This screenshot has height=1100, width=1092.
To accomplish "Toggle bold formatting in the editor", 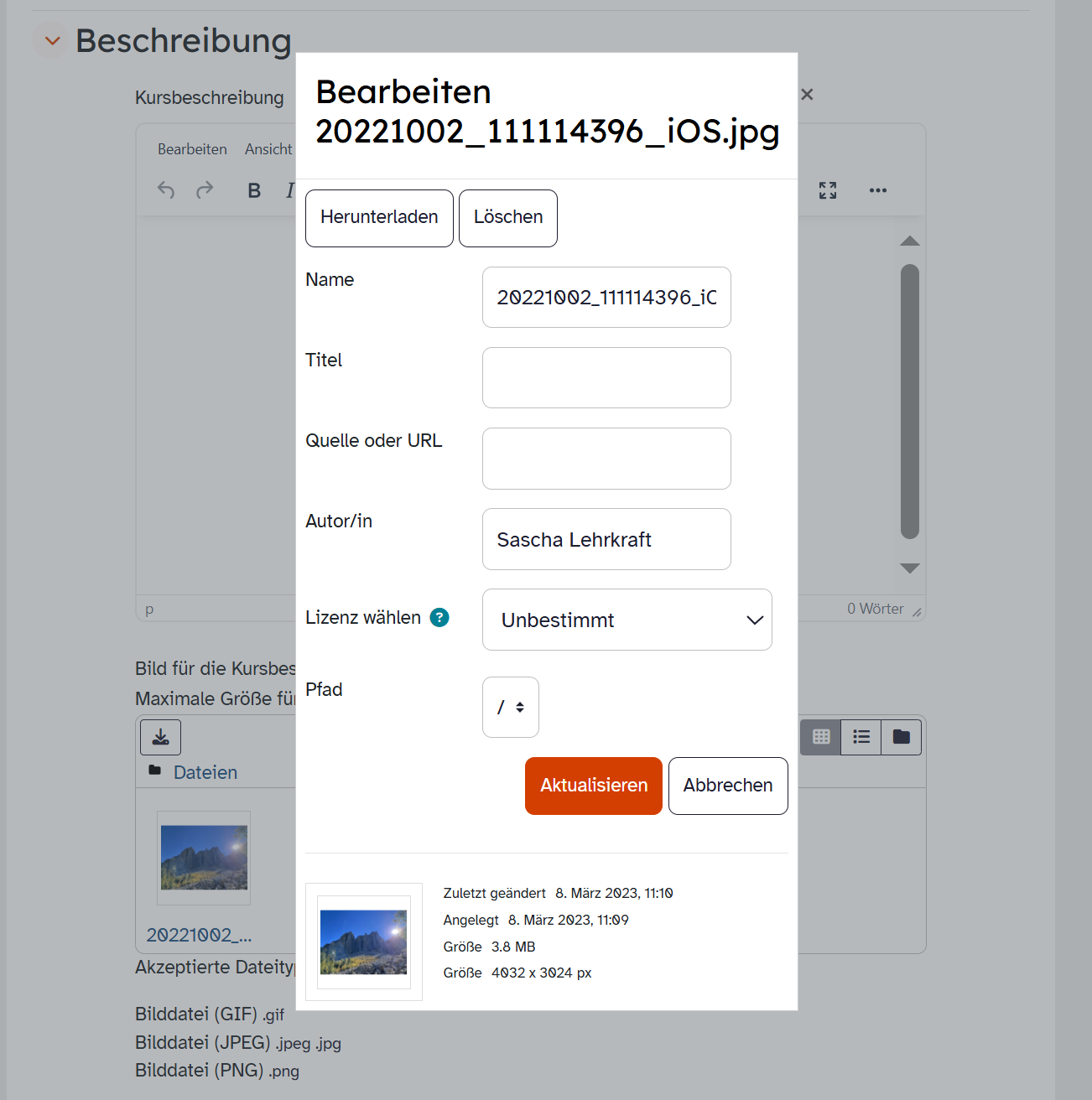I will (254, 190).
